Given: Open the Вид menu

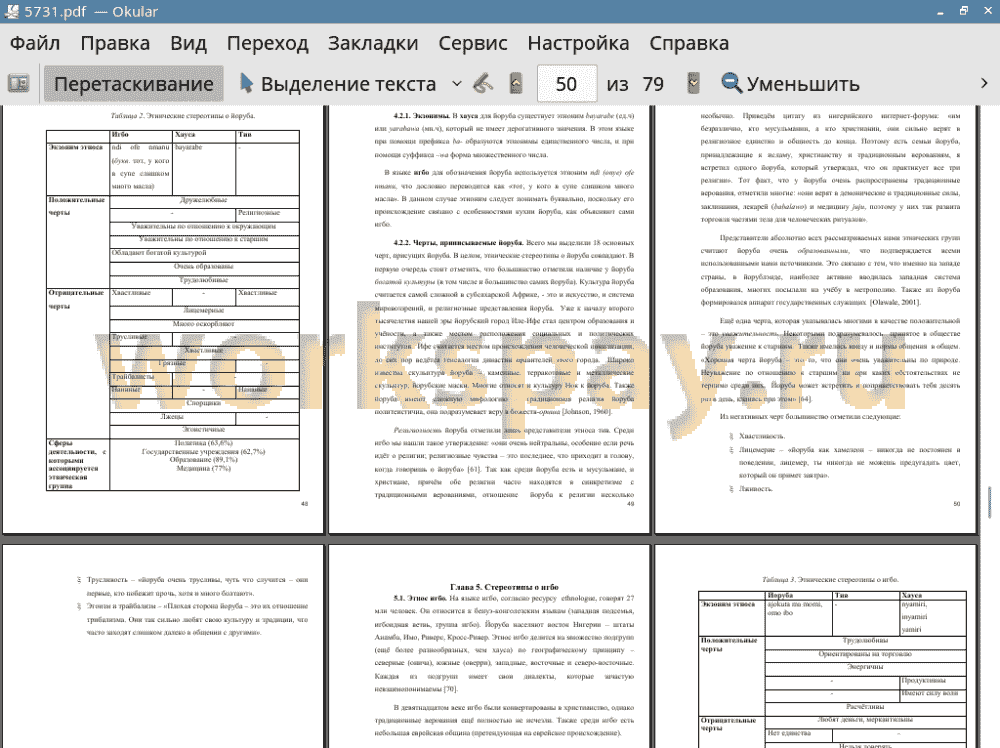Looking at the screenshot, I should point(189,43).
